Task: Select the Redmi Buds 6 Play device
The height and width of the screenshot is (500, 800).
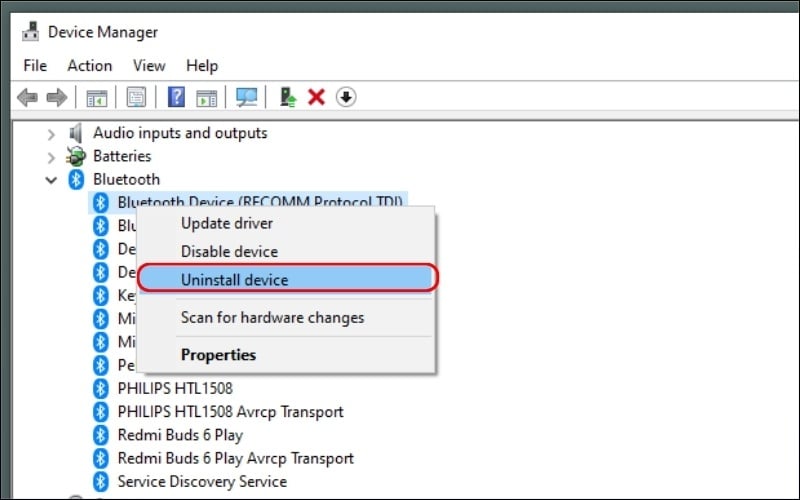Action: coord(180,435)
